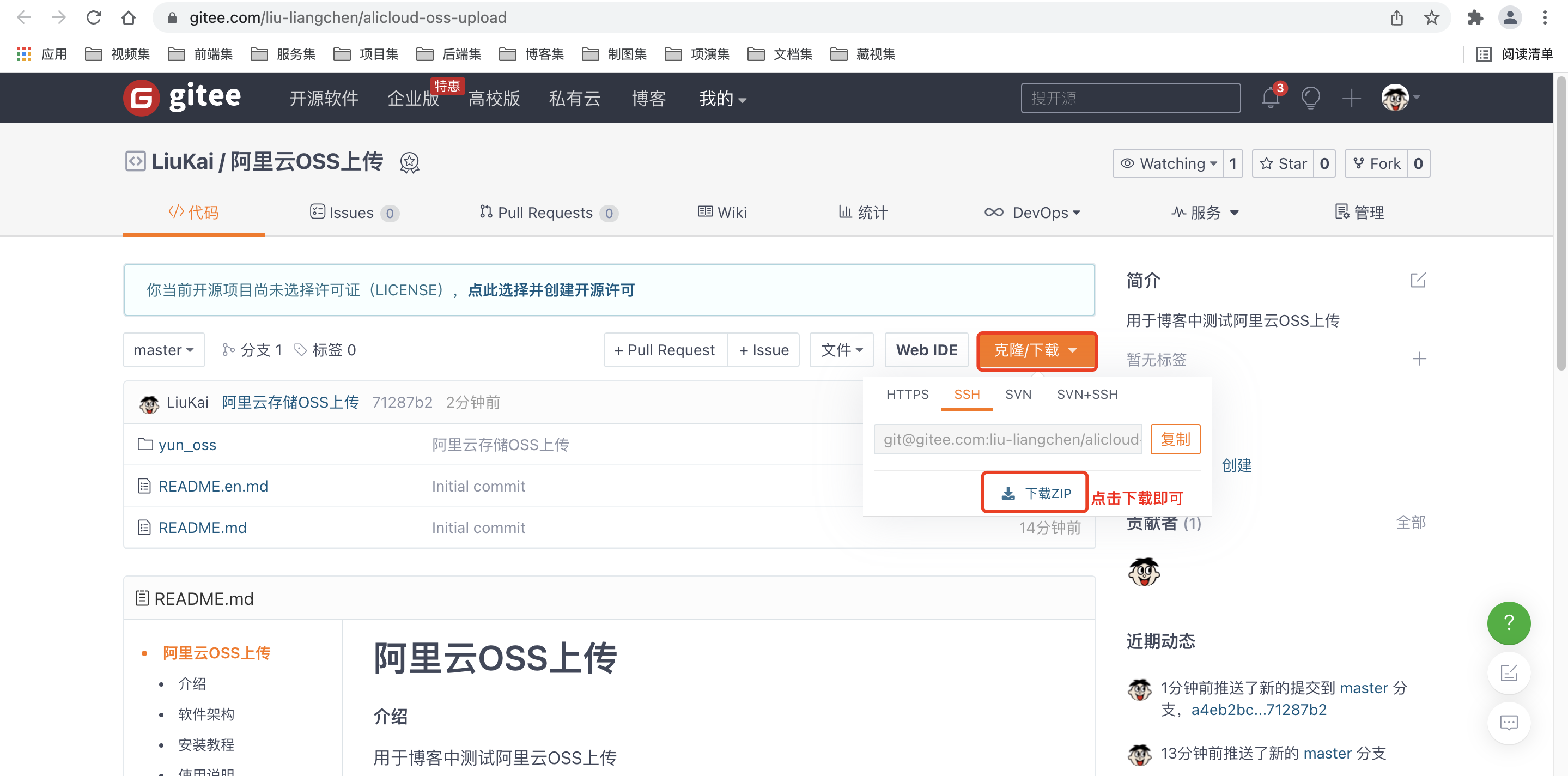
Task: Click 企业版 in top navigation
Action: point(414,98)
